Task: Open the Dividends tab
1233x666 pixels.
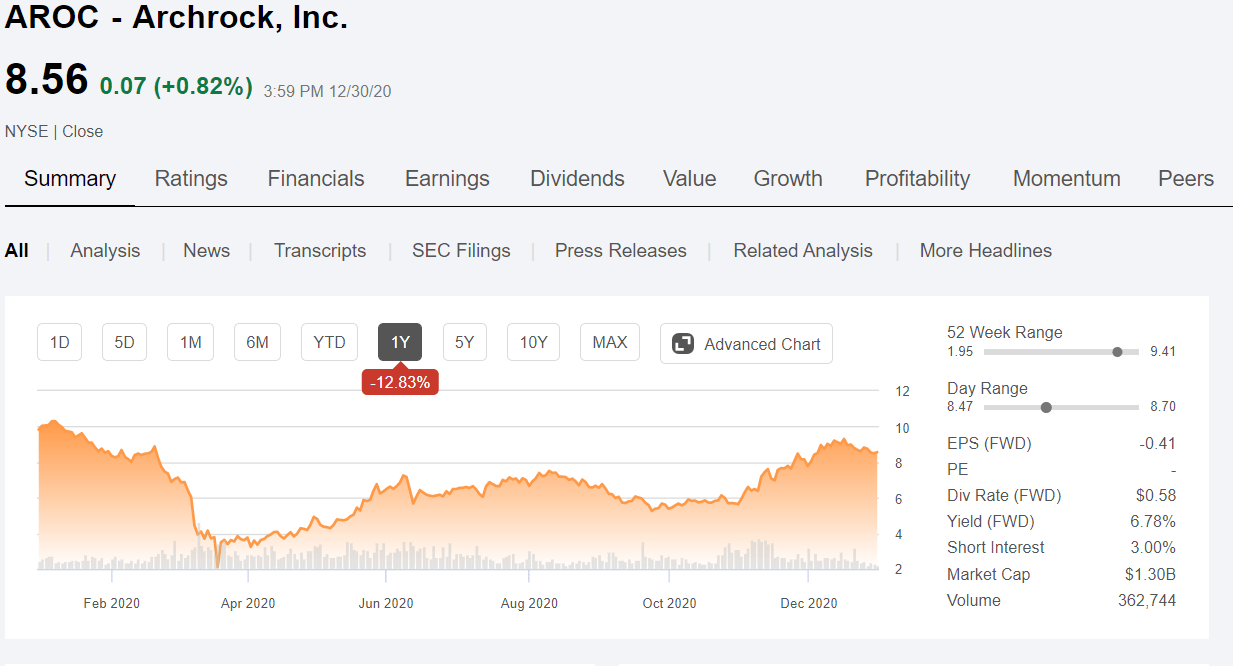Action: [x=577, y=179]
